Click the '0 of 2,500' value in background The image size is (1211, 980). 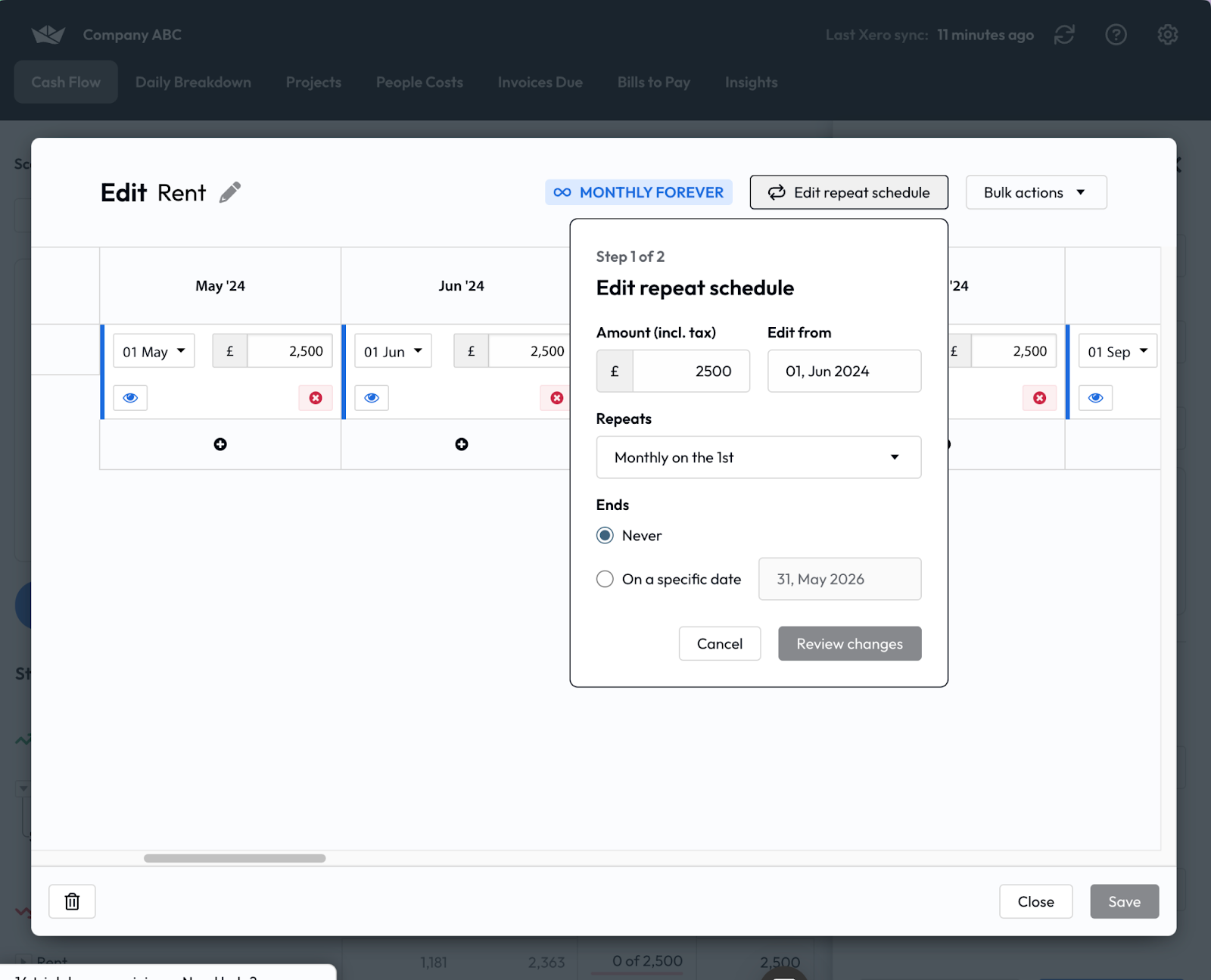(647, 961)
